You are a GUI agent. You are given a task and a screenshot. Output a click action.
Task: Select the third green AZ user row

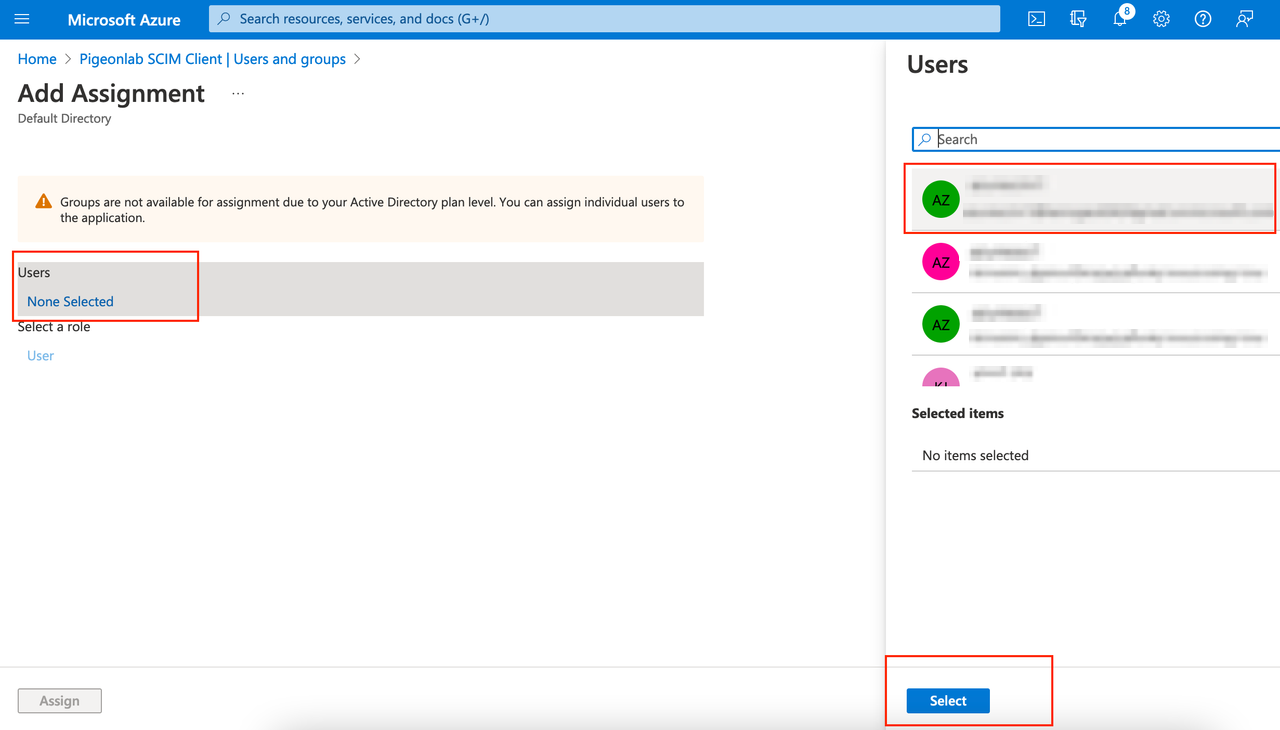click(1096, 323)
